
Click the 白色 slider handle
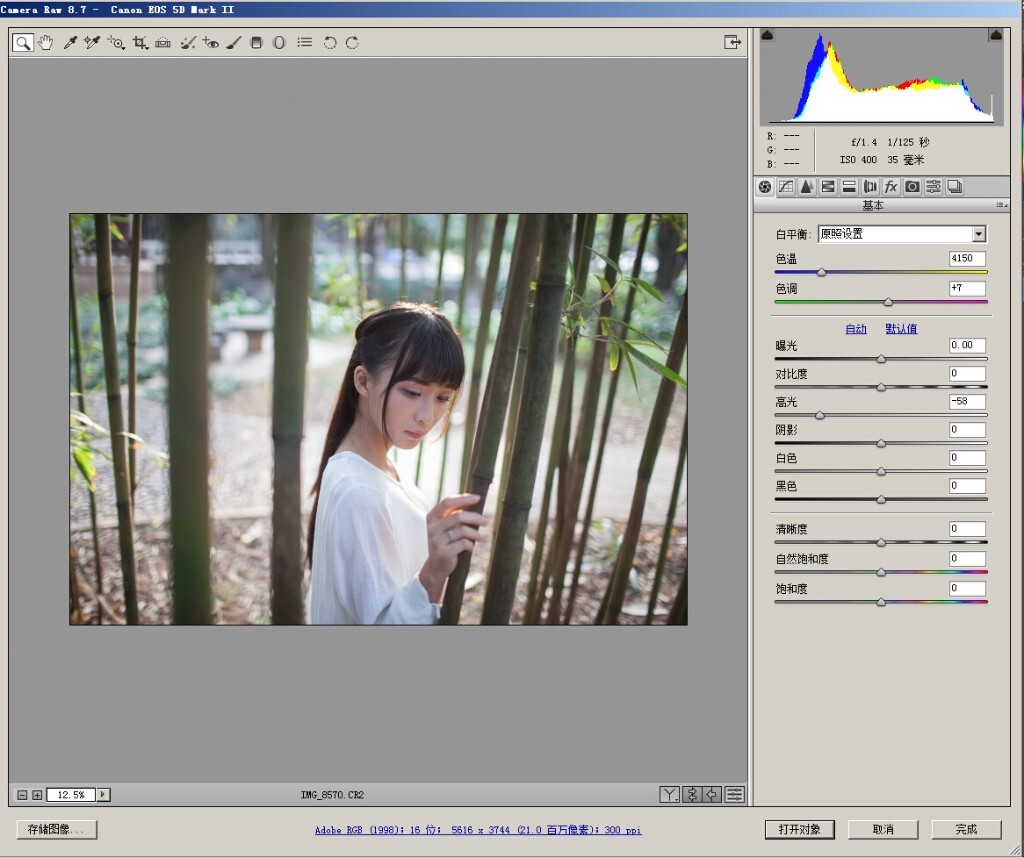click(x=881, y=471)
